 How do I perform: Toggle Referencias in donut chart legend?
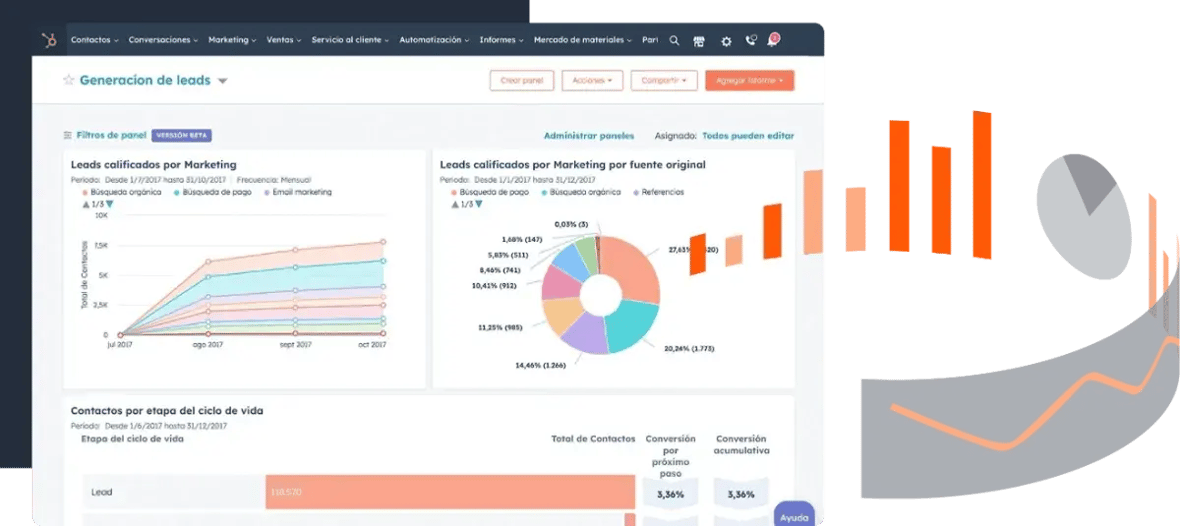pos(658,193)
